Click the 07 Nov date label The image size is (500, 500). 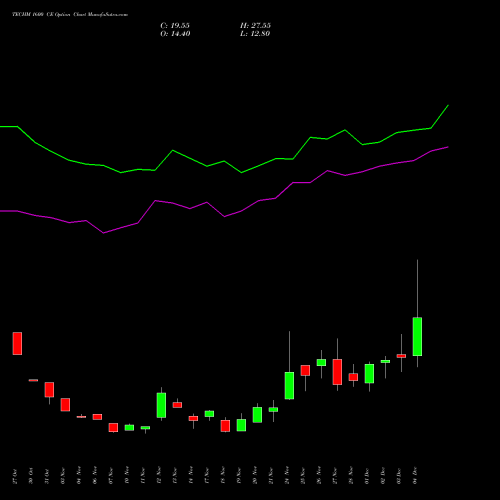(x=111, y=476)
